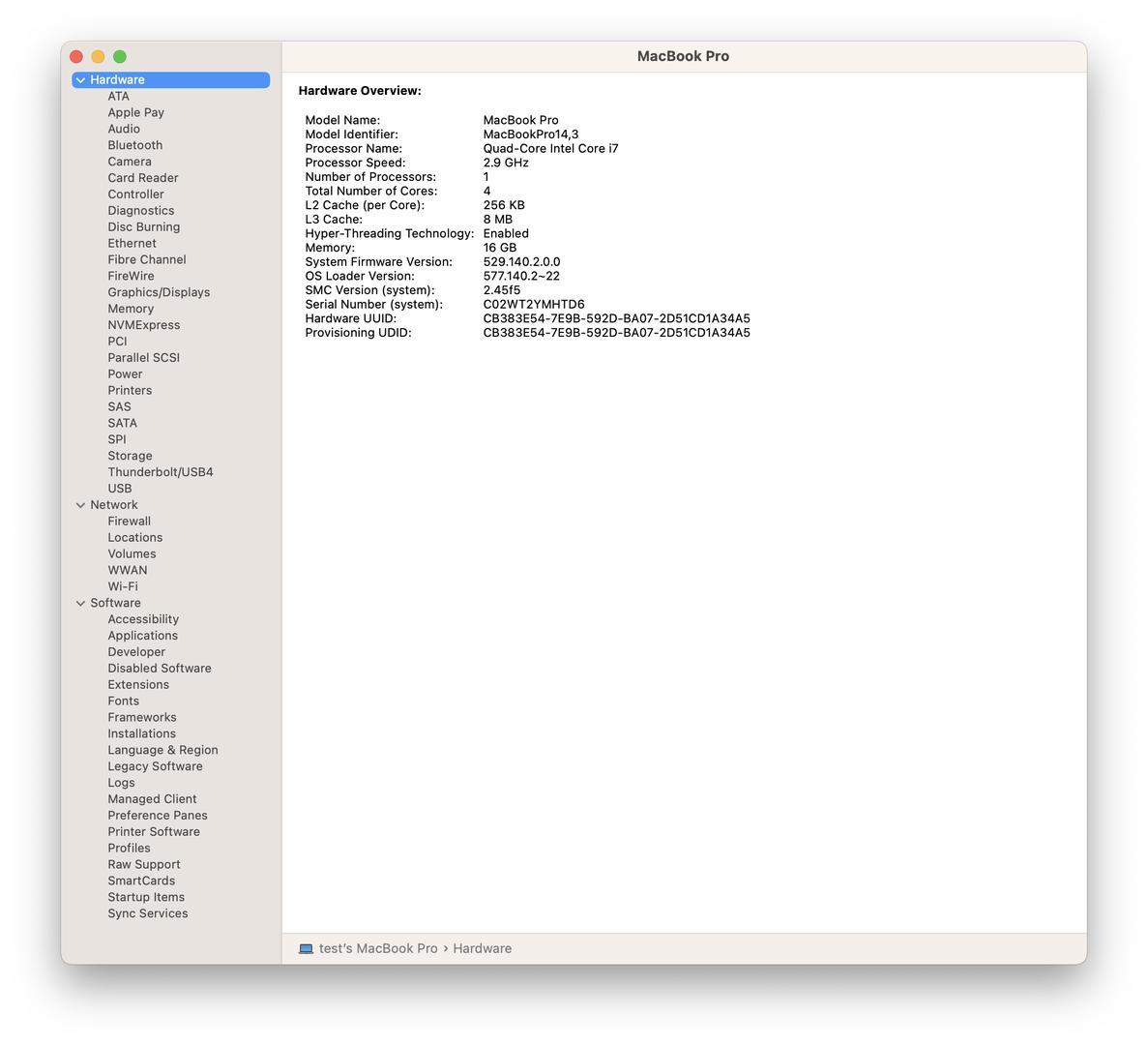Select Firewall under Network
This screenshot has height=1045, width=1148.
click(129, 522)
